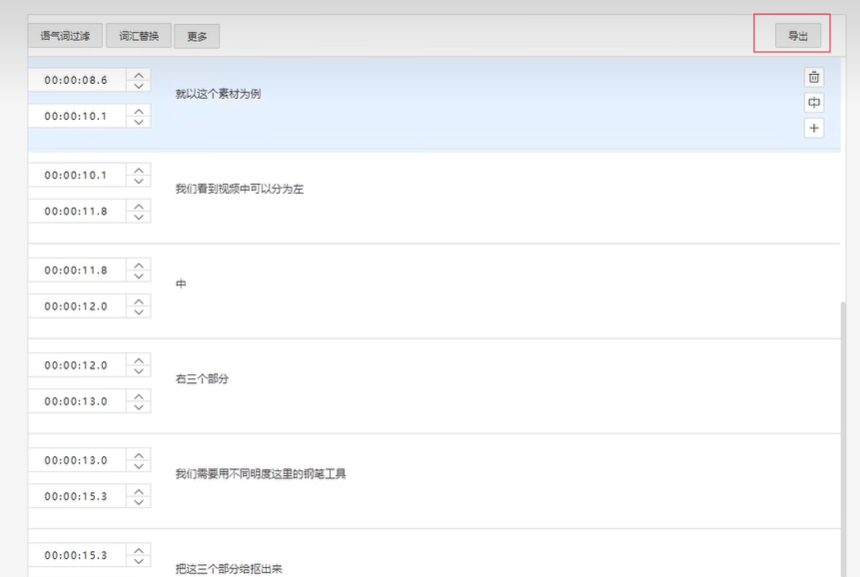The image size is (860, 577).
Task: Delete the 就以这个素材为例 subtitle with trash icon
Action: click(x=814, y=77)
